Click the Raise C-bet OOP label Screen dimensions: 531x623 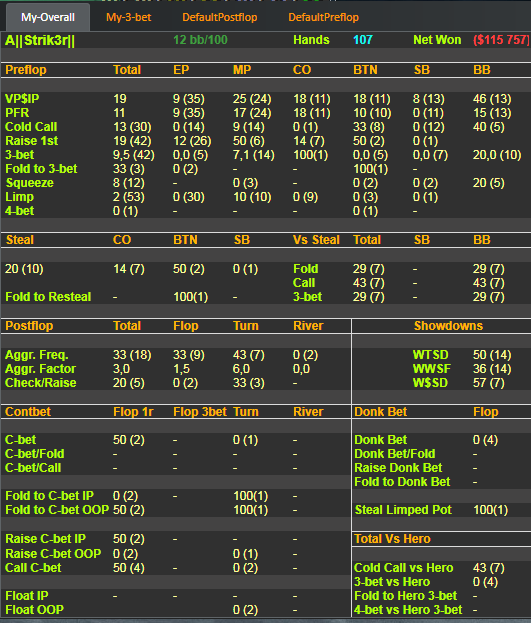pos(53,553)
